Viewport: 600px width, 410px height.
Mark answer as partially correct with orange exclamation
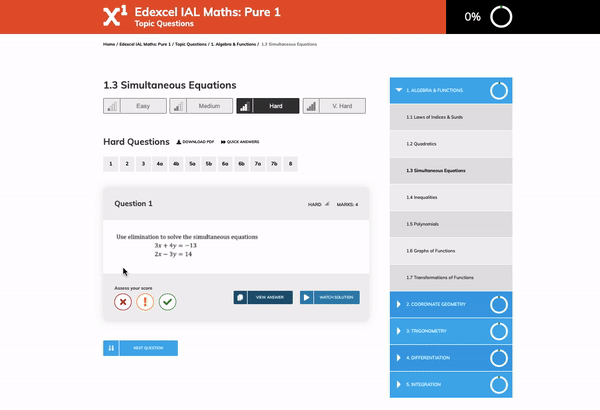tap(145, 301)
